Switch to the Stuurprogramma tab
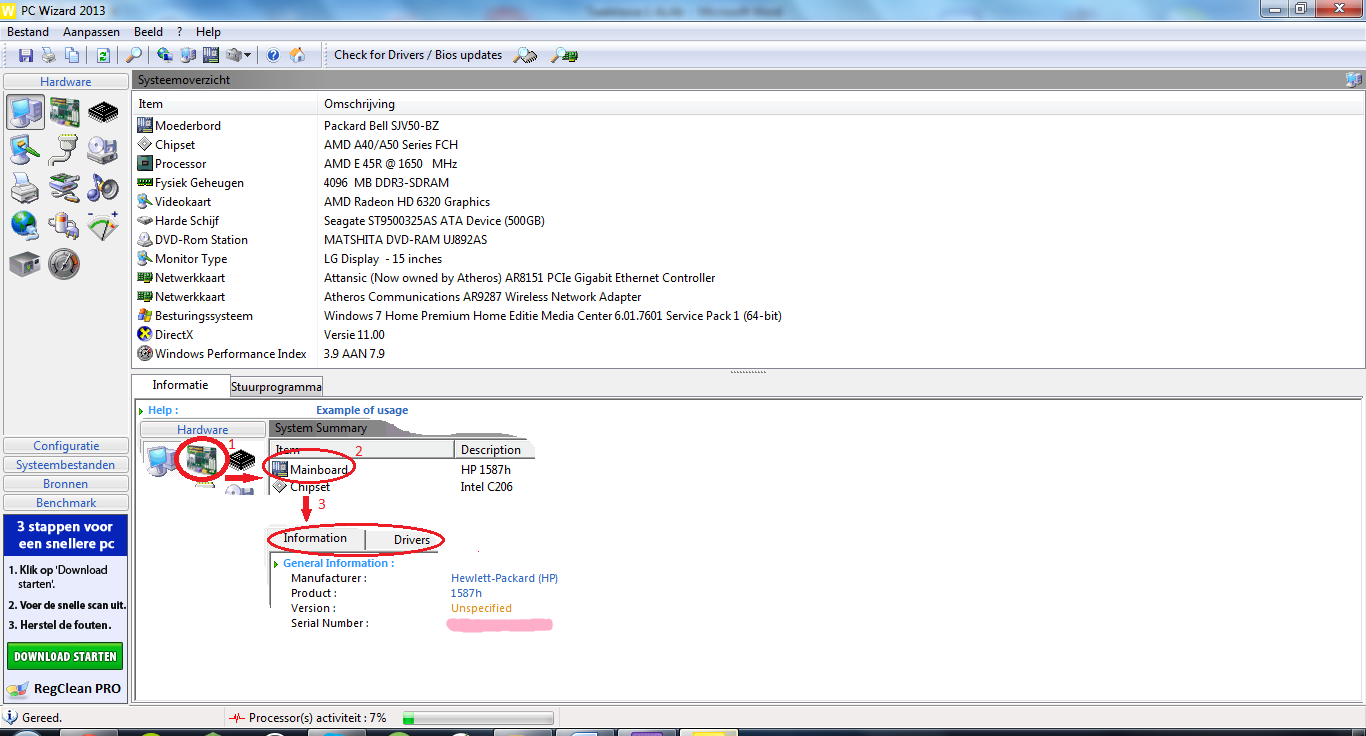Screen dimensions: 1366x736 coord(276,387)
